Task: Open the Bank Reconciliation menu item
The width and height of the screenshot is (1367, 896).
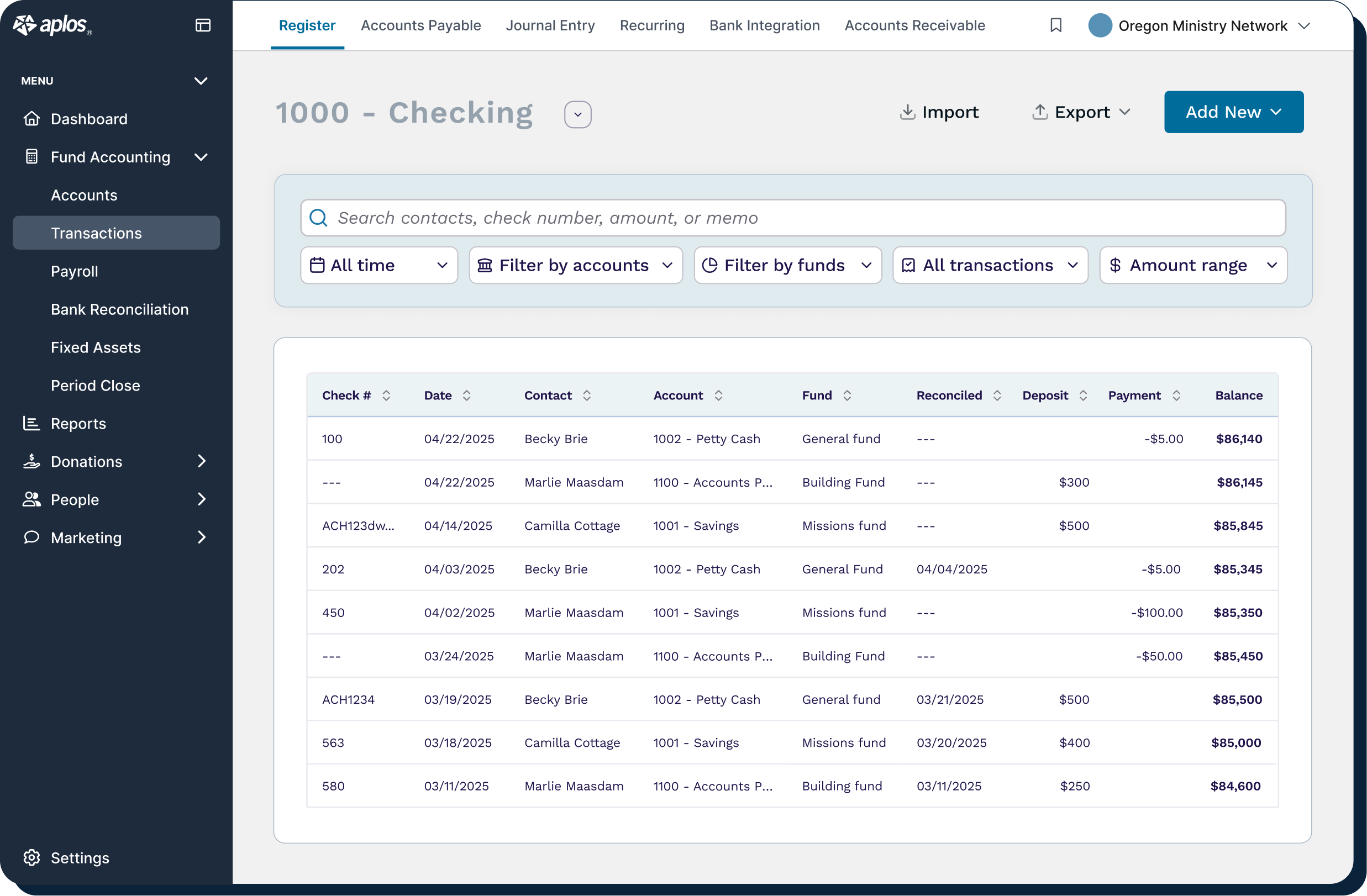Action: coord(119,309)
